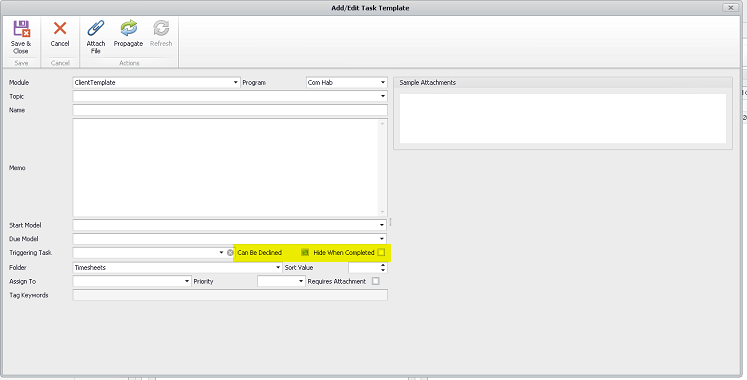747x380 pixels.
Task: Click the Memo scrollbar down arrow
Action: pyautogui.click(x=383, y=212)
